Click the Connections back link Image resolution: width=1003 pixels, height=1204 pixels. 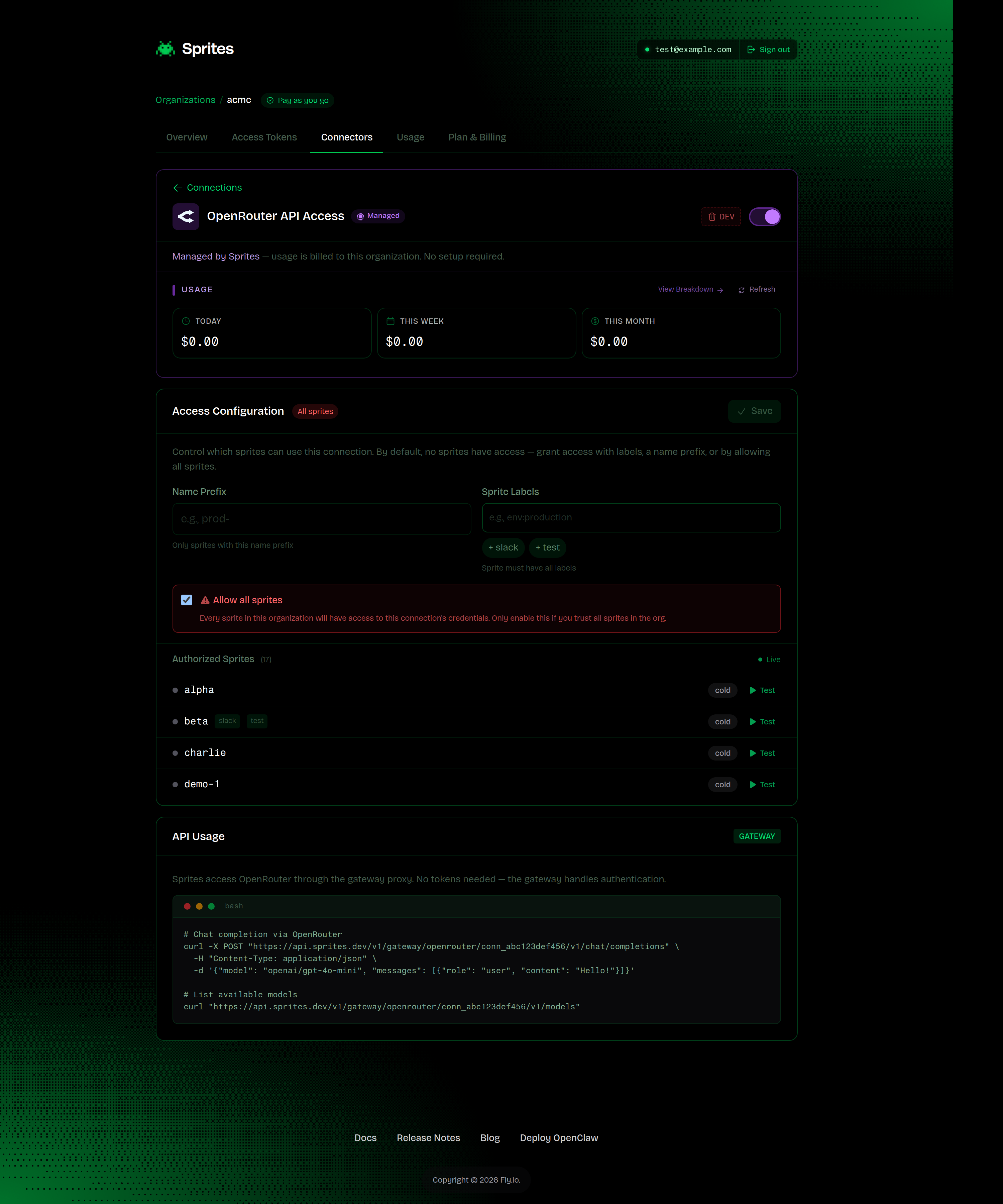click(x=208, y=188)
